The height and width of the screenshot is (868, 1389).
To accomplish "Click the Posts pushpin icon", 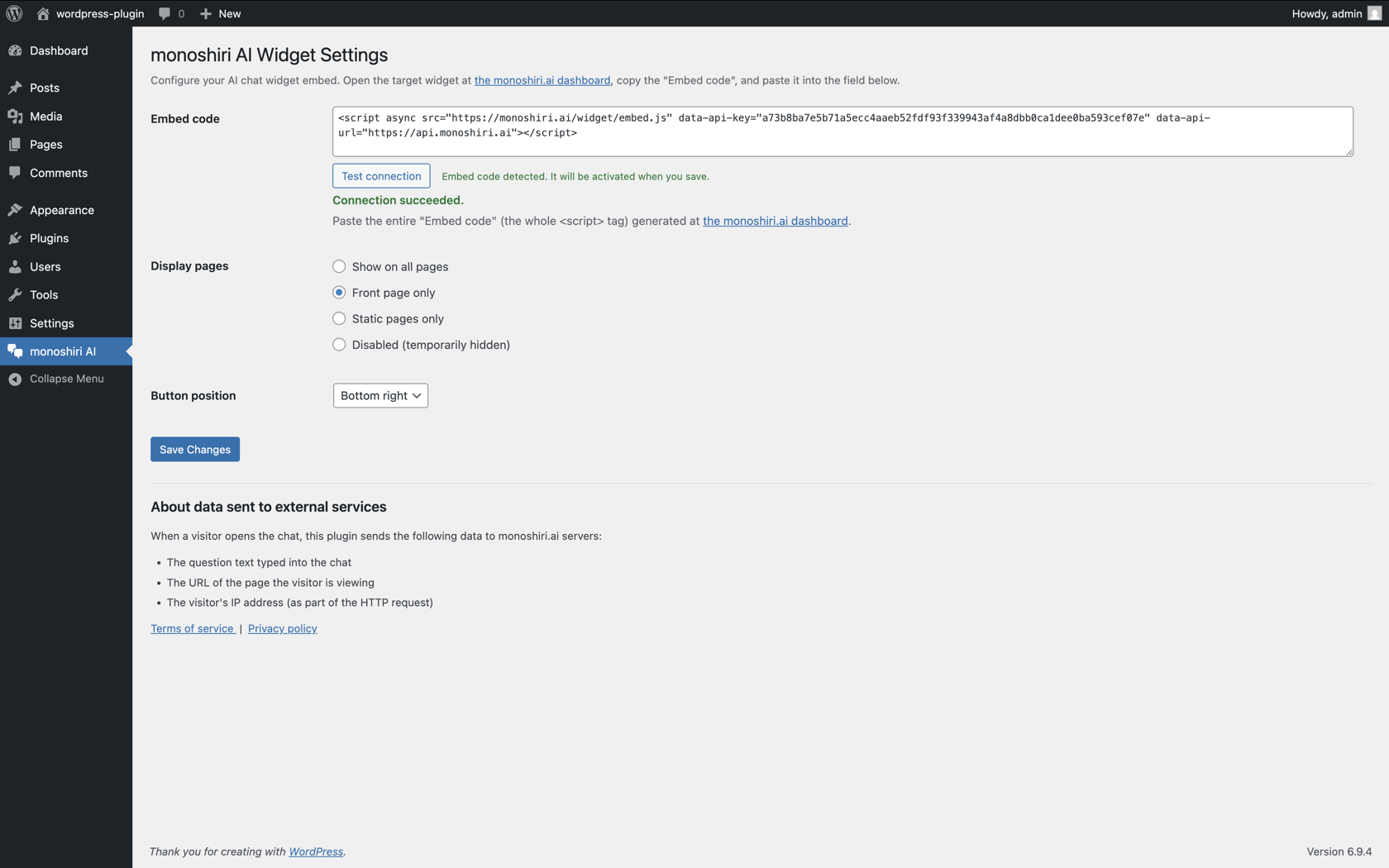I will click(15, 88).
